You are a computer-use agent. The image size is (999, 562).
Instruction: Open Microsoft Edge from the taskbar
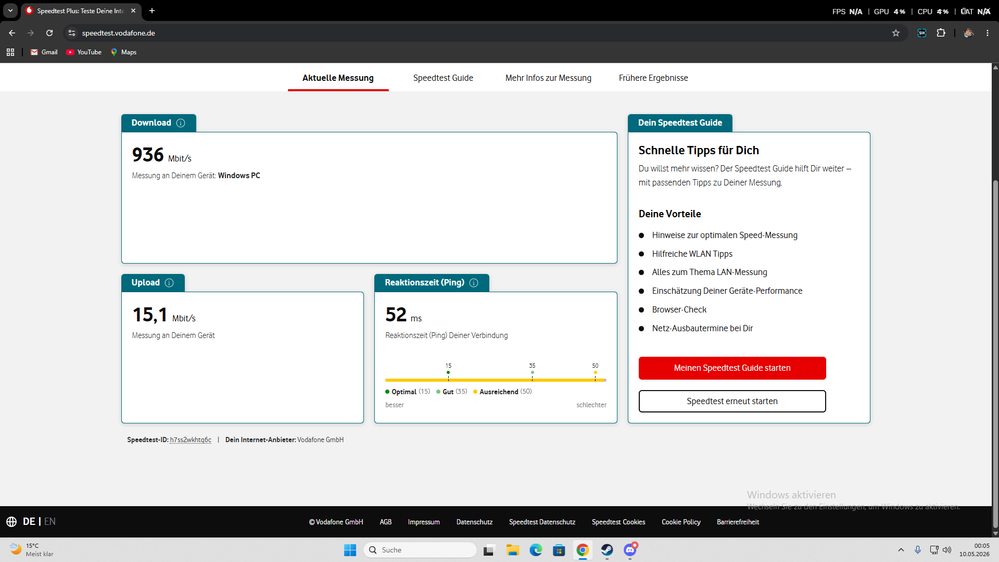[536, 550]
